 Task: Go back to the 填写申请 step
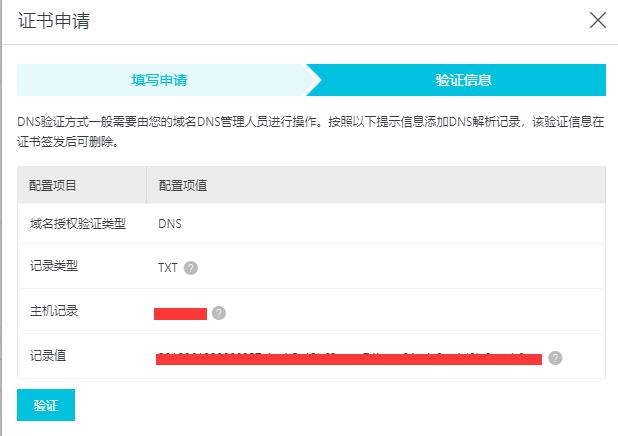click(160, 80)
